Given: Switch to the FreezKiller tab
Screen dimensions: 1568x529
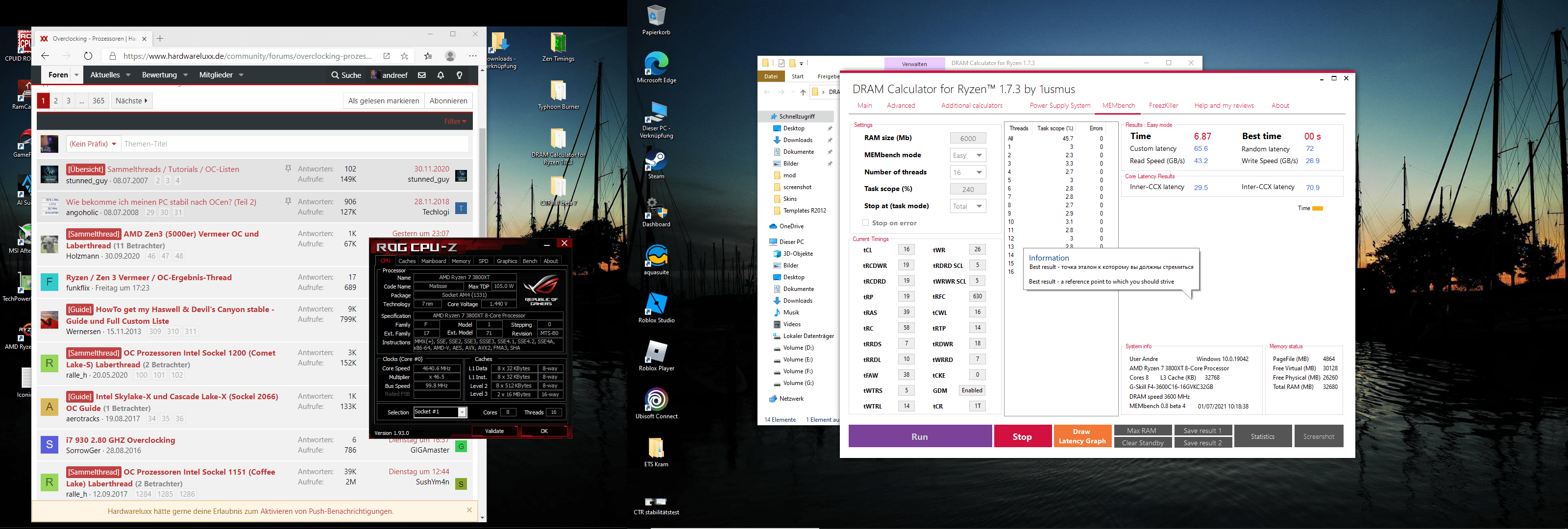Looking at the screenshot, I should [1163, 105].
